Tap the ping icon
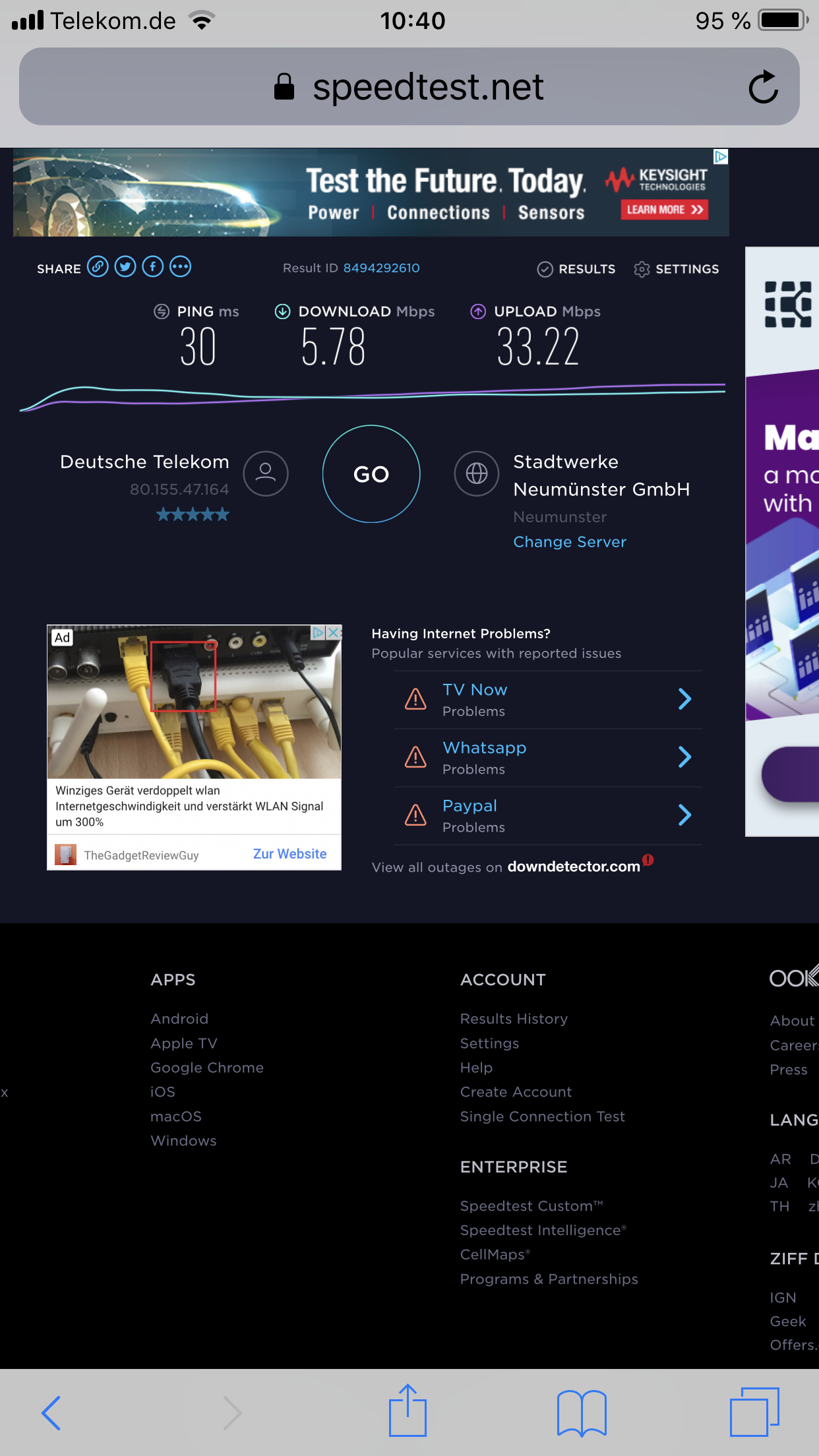This screenshot has width=819, height=1456. click(162, 311)
